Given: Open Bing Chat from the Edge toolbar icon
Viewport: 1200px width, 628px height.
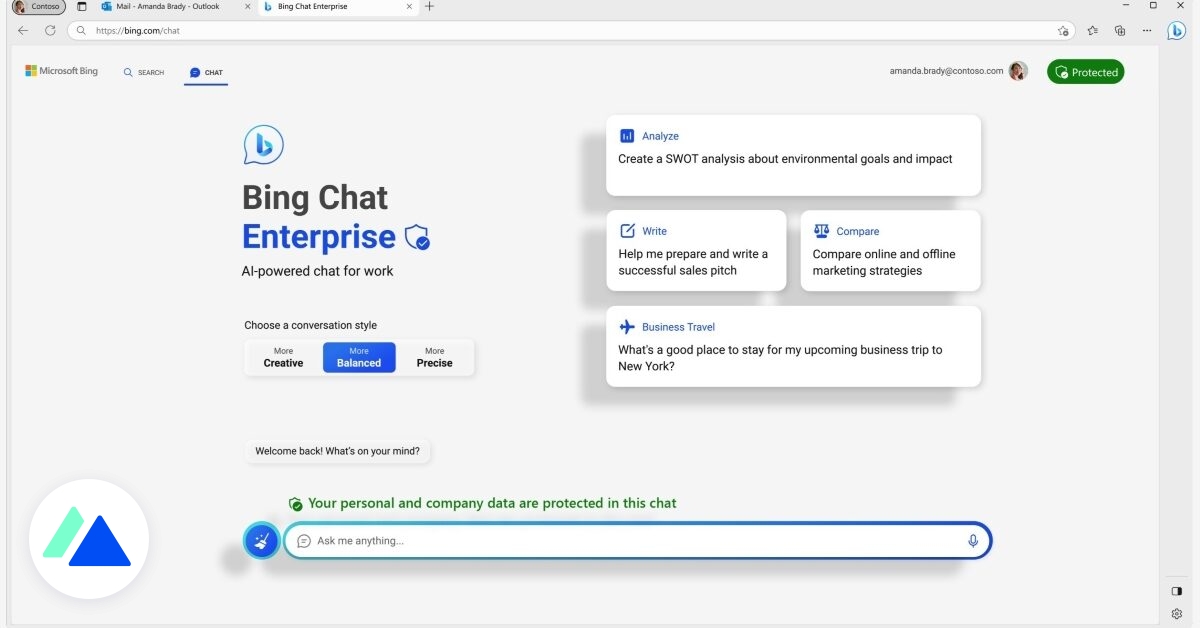Looking at the screenshot, I should pyautogui.click(x=1176, y=30).
